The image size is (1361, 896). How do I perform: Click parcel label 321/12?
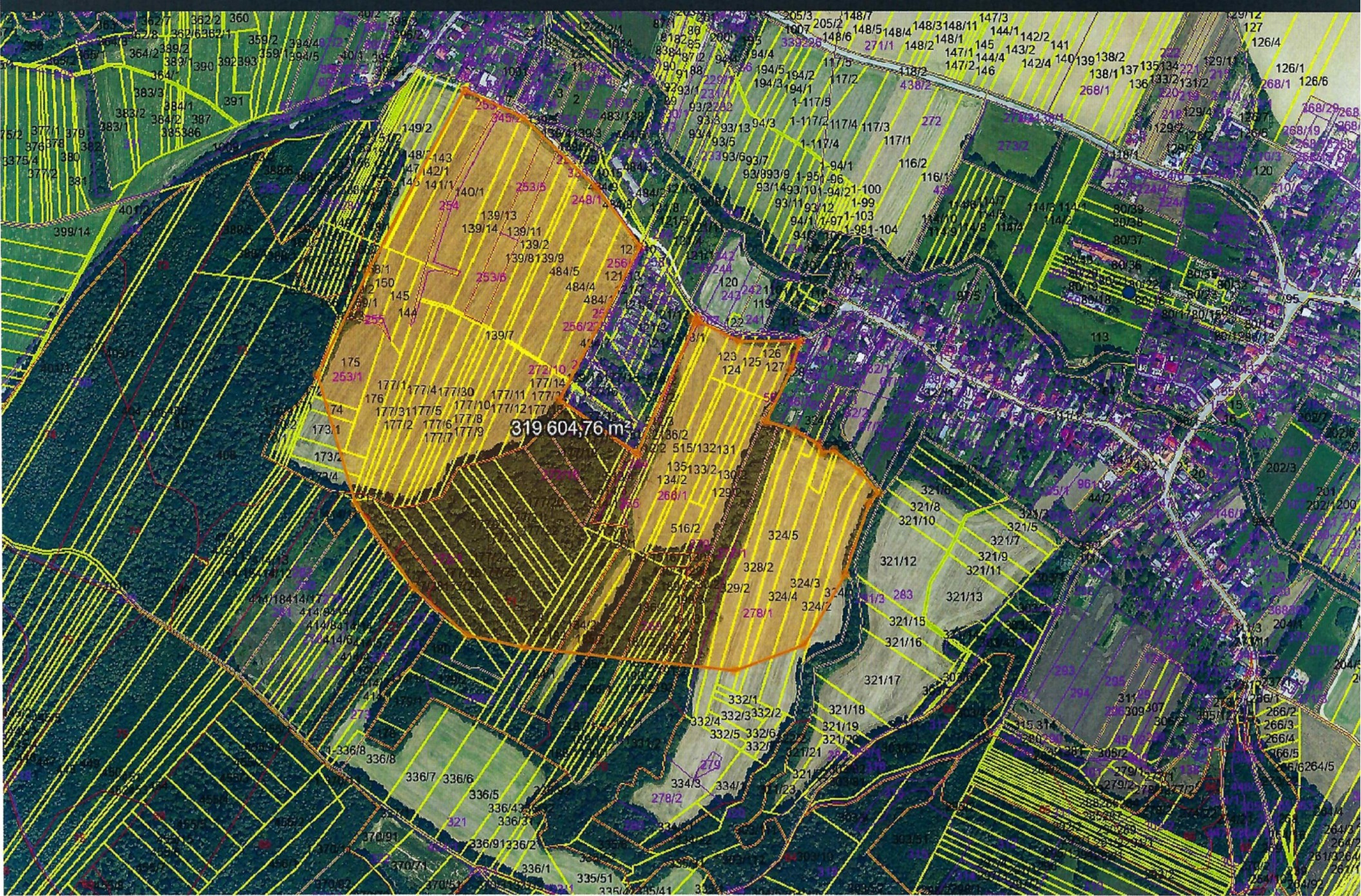click(x=898, y=562)
